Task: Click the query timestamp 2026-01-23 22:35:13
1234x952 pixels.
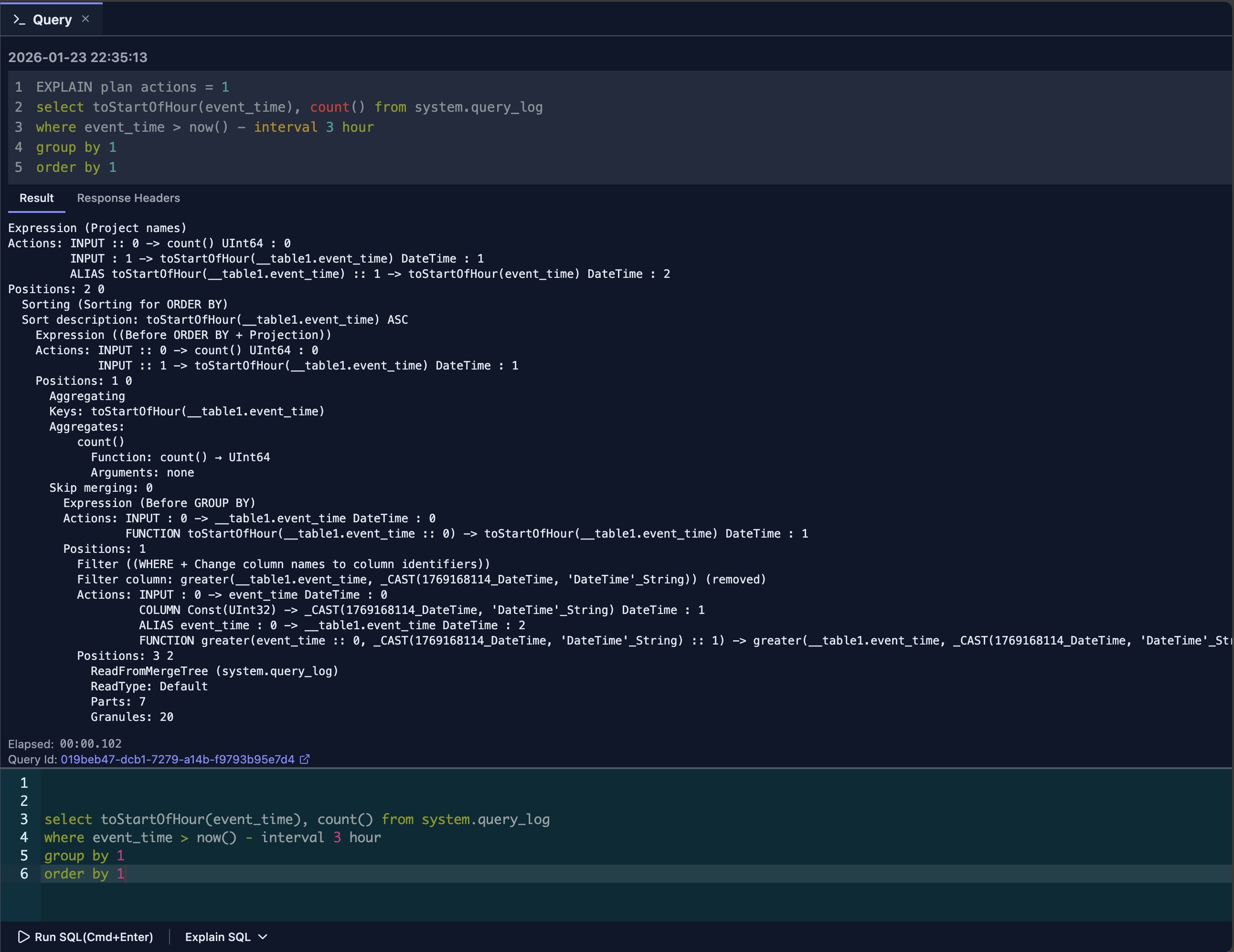Action: [x=77, y=58]
